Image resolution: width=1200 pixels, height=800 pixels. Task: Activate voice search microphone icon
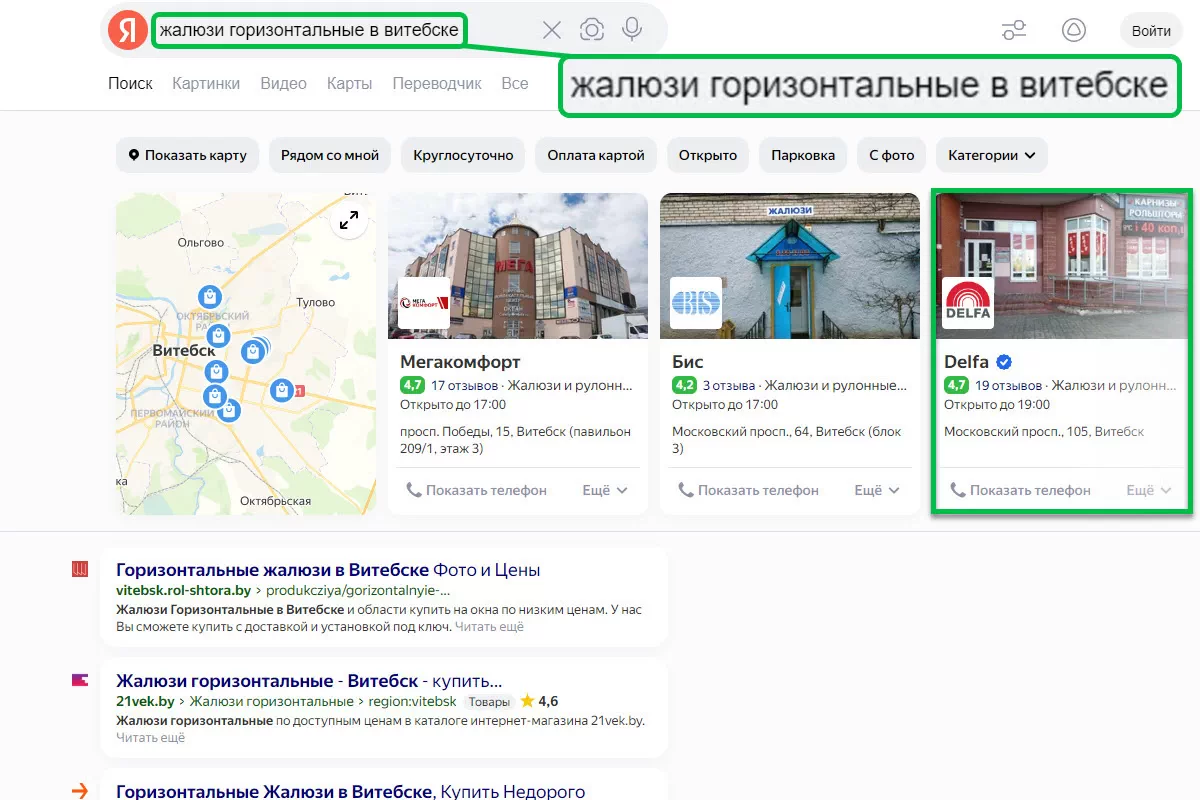point(632,30)
